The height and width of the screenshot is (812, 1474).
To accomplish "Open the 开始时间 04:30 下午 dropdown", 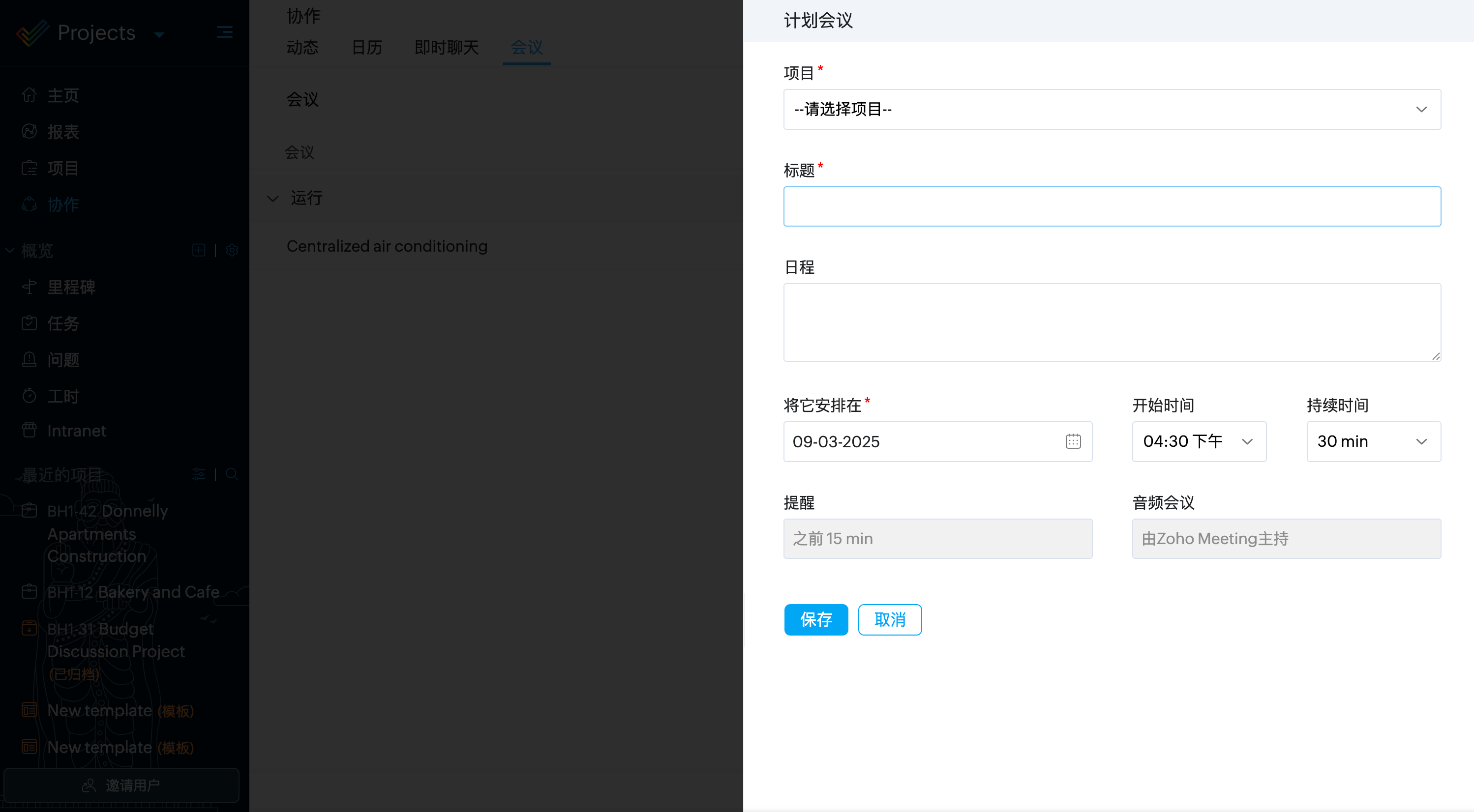I will (x=1199, y=441).
